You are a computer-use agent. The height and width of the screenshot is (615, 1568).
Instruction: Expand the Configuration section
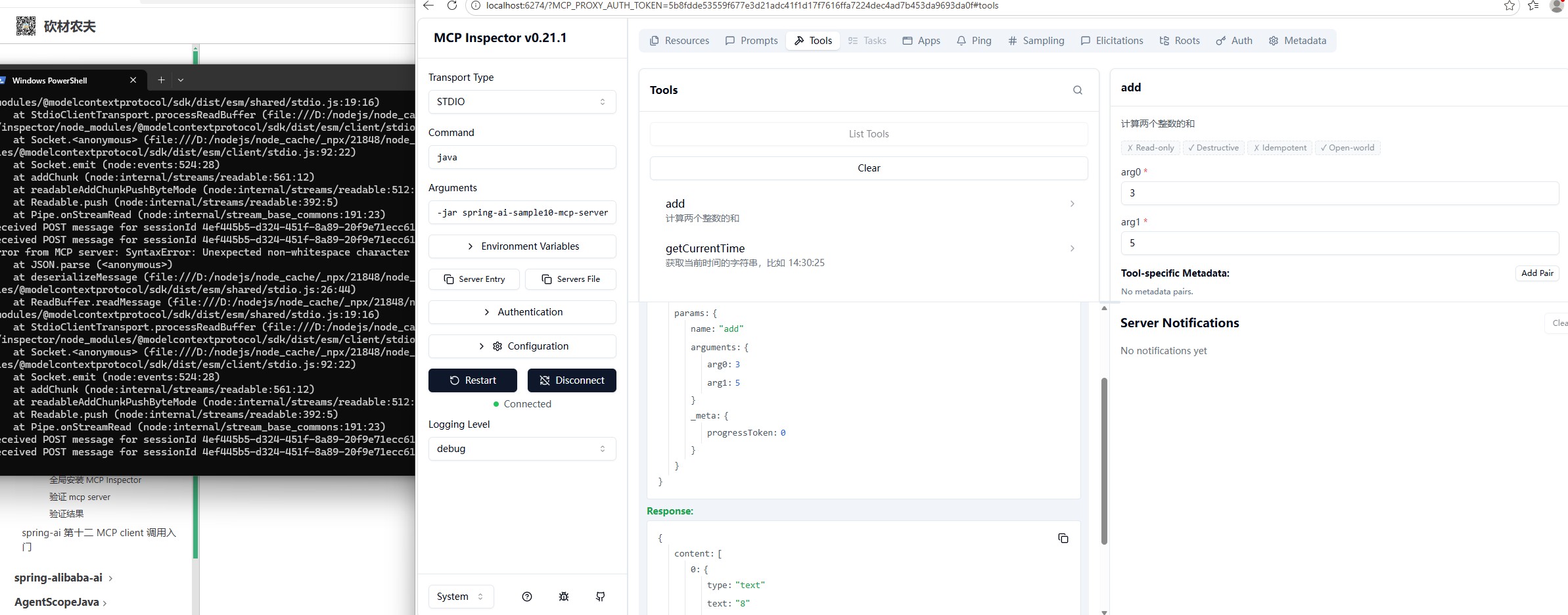[x=522, y=346]
